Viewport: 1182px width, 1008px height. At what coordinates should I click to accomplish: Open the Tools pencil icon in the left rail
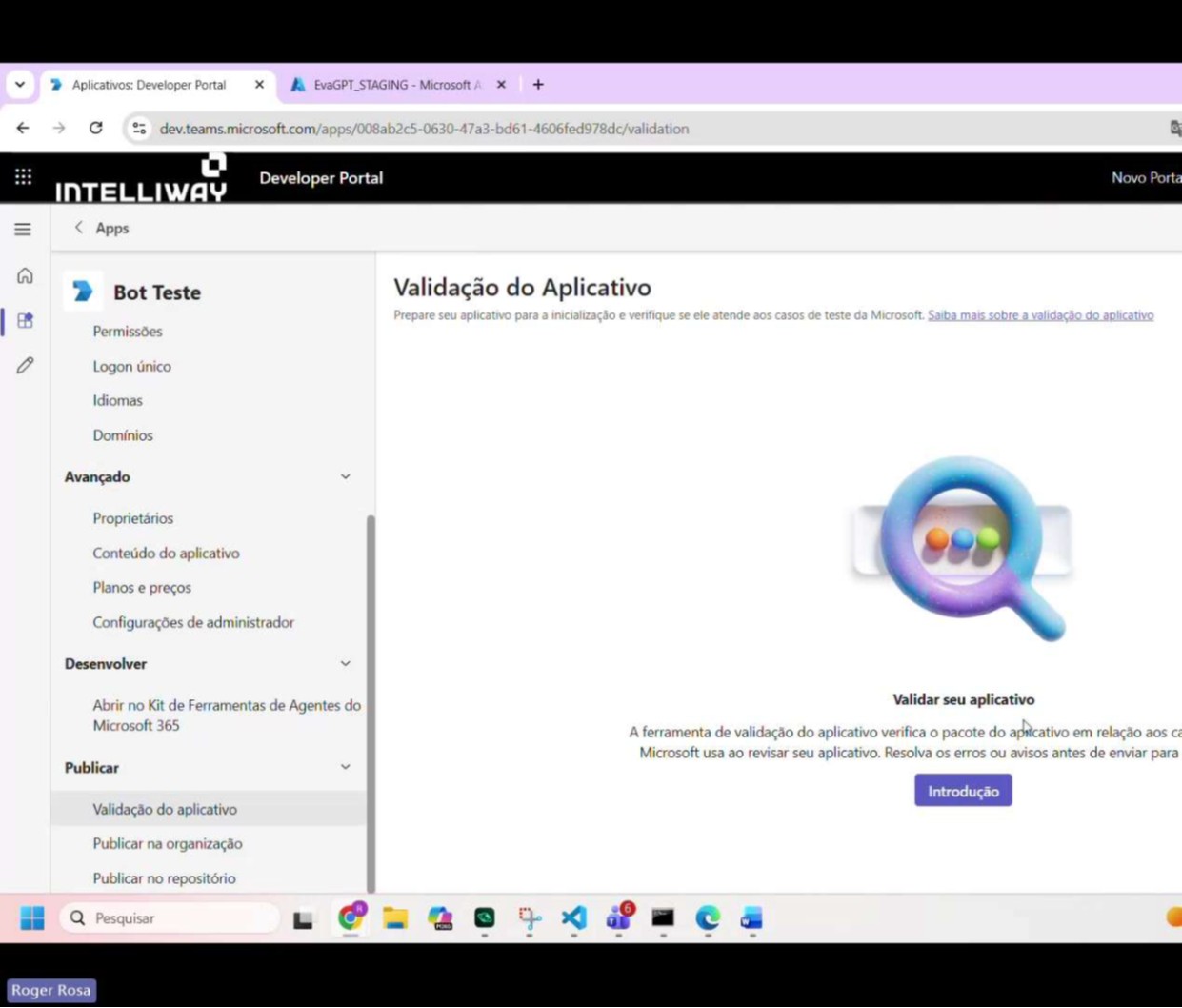point(25,365)
